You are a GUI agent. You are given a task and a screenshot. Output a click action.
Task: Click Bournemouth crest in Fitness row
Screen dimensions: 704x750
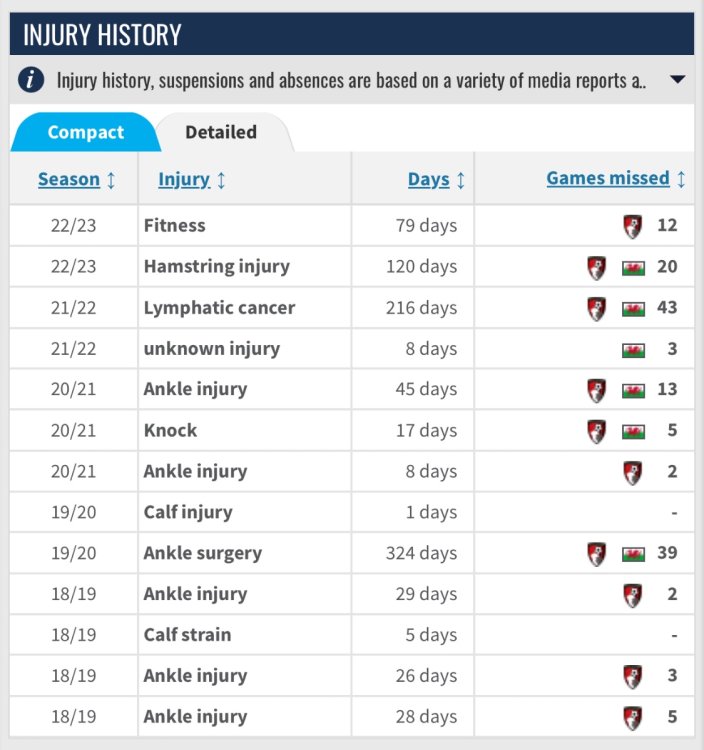[x=632, y=226]
